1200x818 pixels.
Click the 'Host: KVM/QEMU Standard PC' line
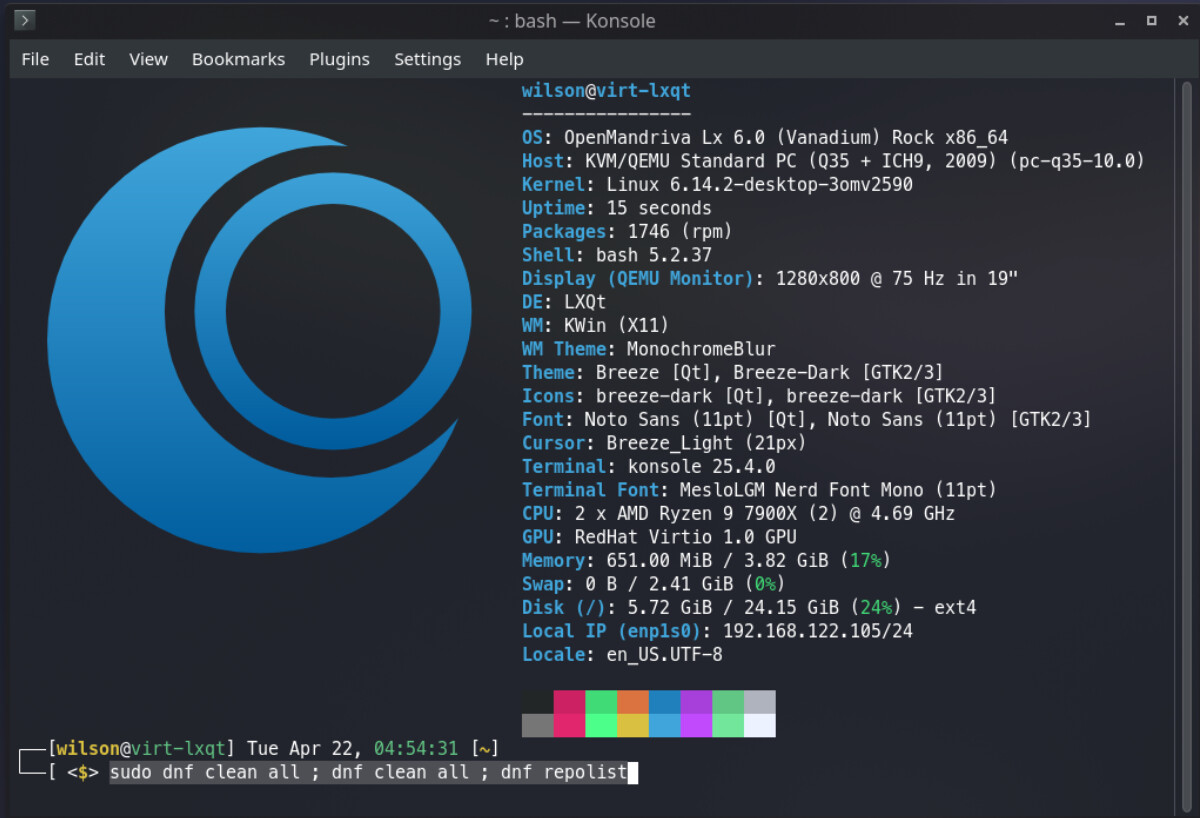833,161
